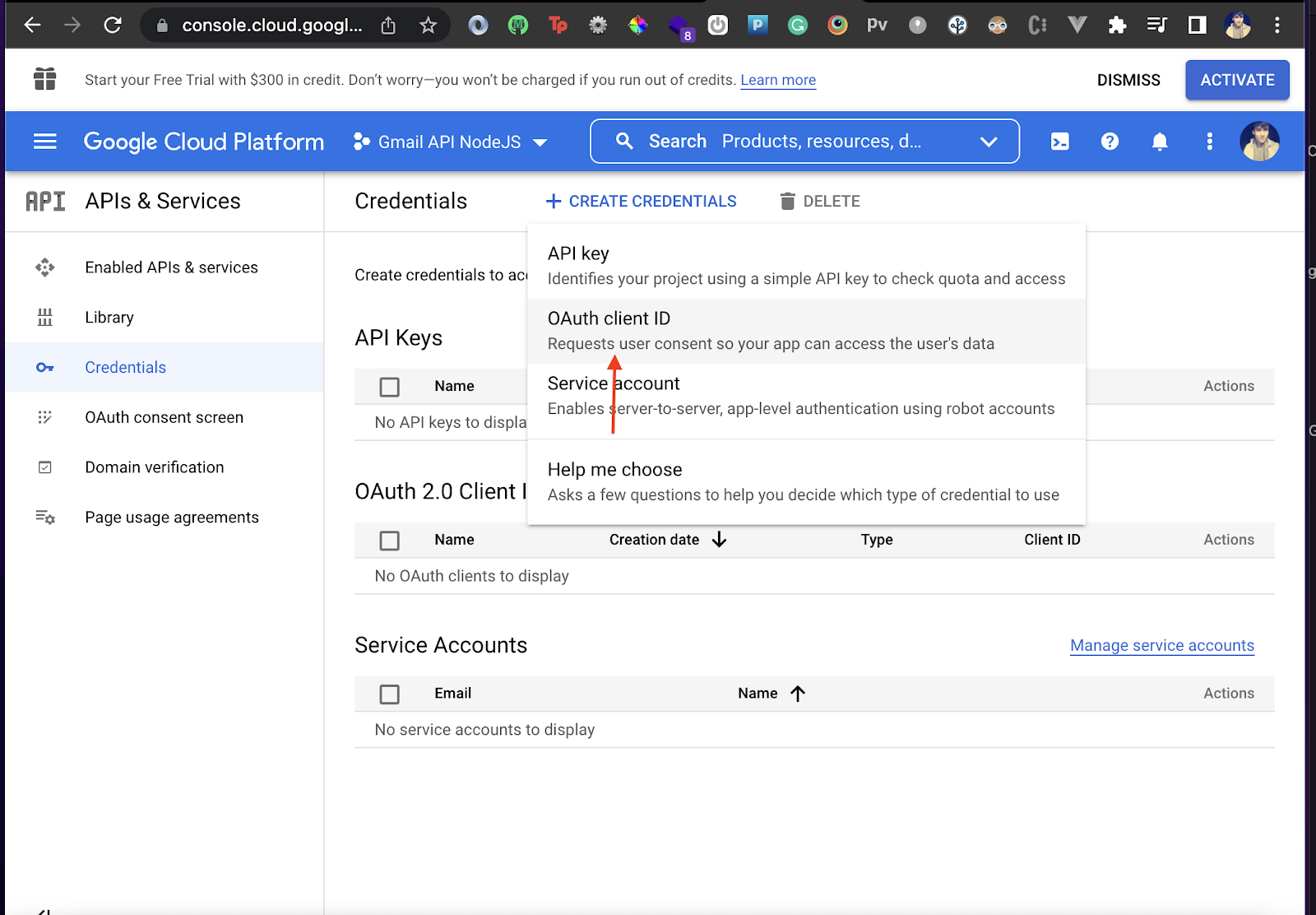Choose Service account credential option
Image resolution: width=1316 pixels, height=915 pixels.
pyautogui.click(x=806, y=396)
